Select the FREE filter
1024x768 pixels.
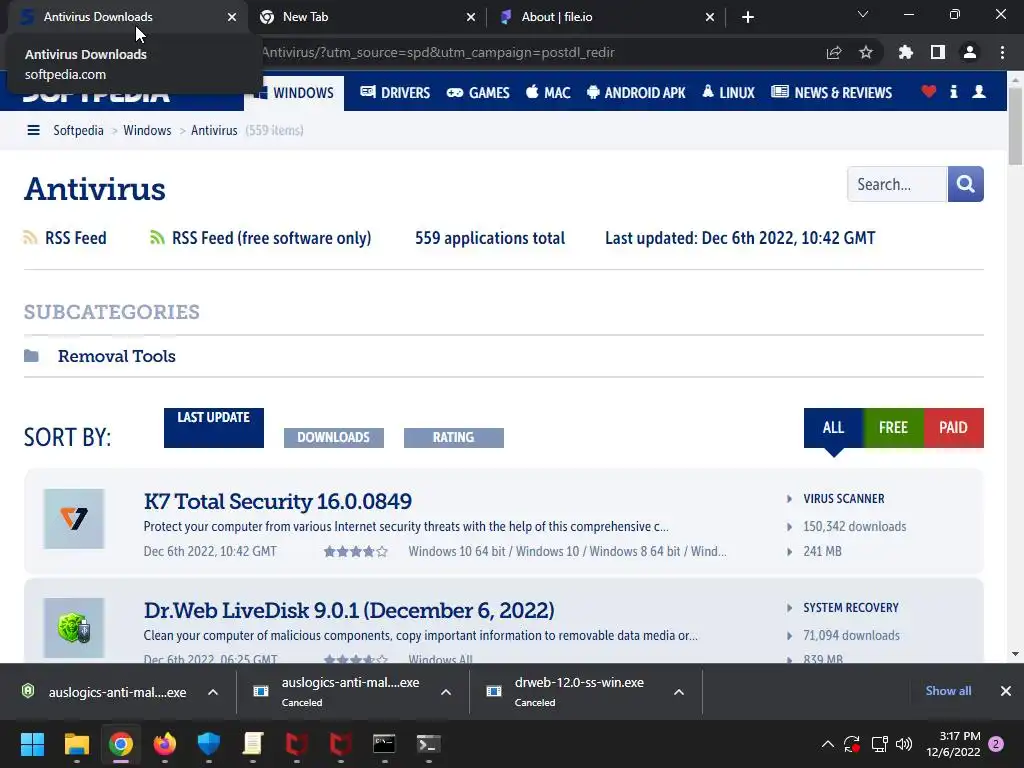[893, 428]
